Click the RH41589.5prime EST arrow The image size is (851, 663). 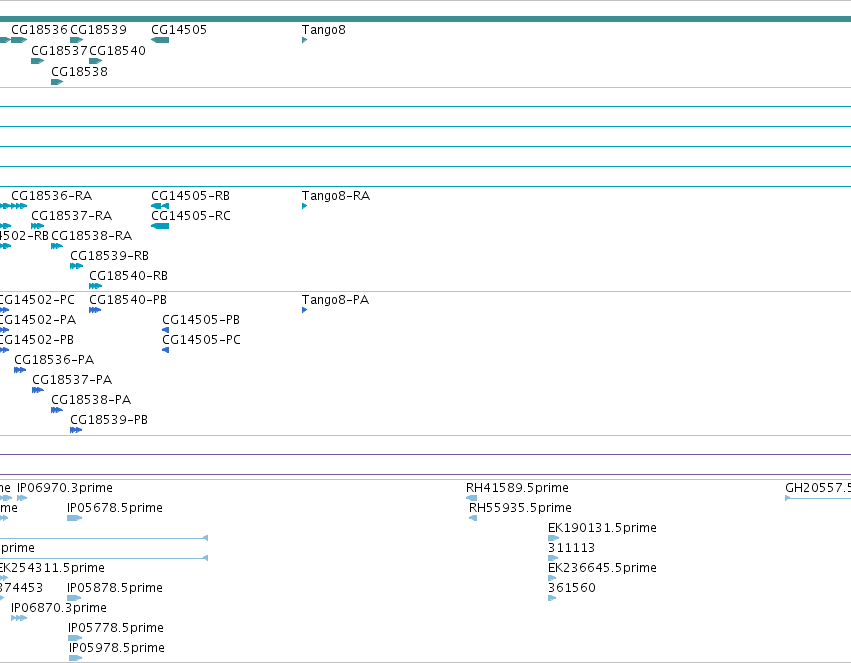472,498
